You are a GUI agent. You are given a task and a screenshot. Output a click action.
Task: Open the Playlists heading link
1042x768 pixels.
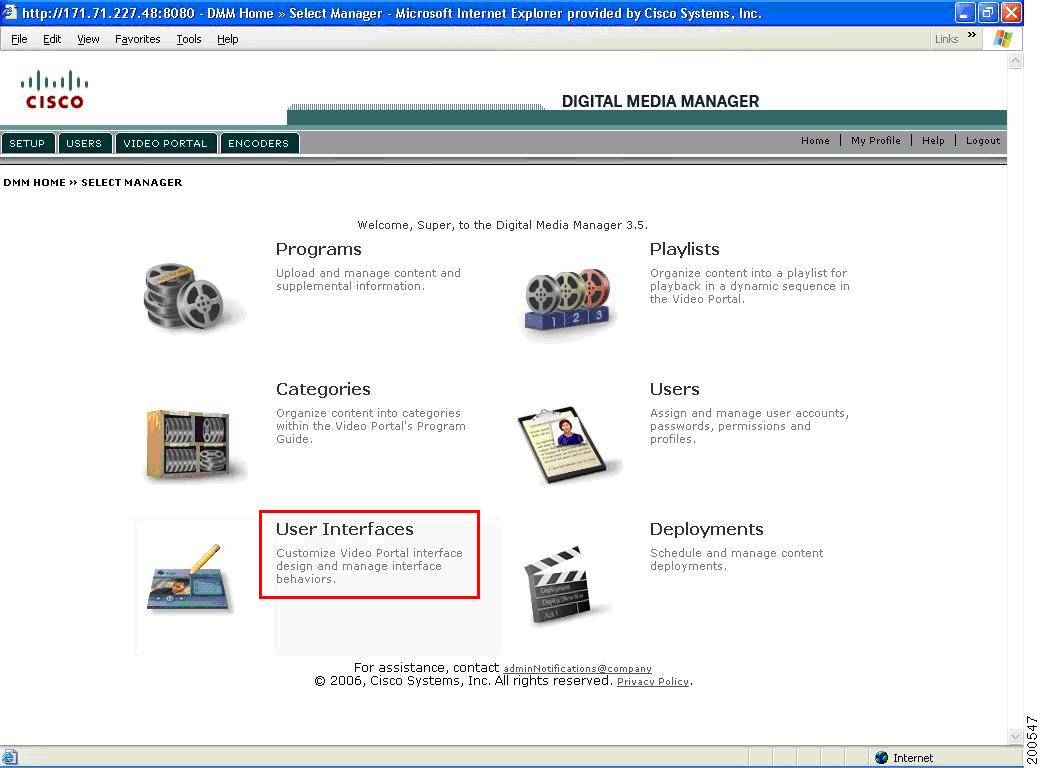coord(684,249)
